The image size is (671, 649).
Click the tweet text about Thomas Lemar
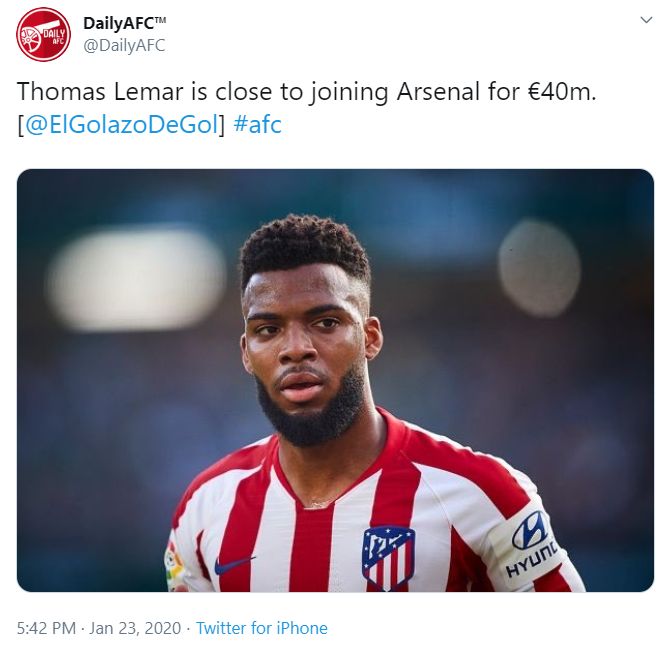point(306,92)
